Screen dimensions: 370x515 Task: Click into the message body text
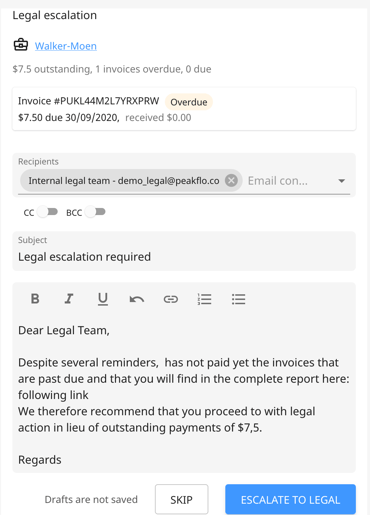[184, 395]
